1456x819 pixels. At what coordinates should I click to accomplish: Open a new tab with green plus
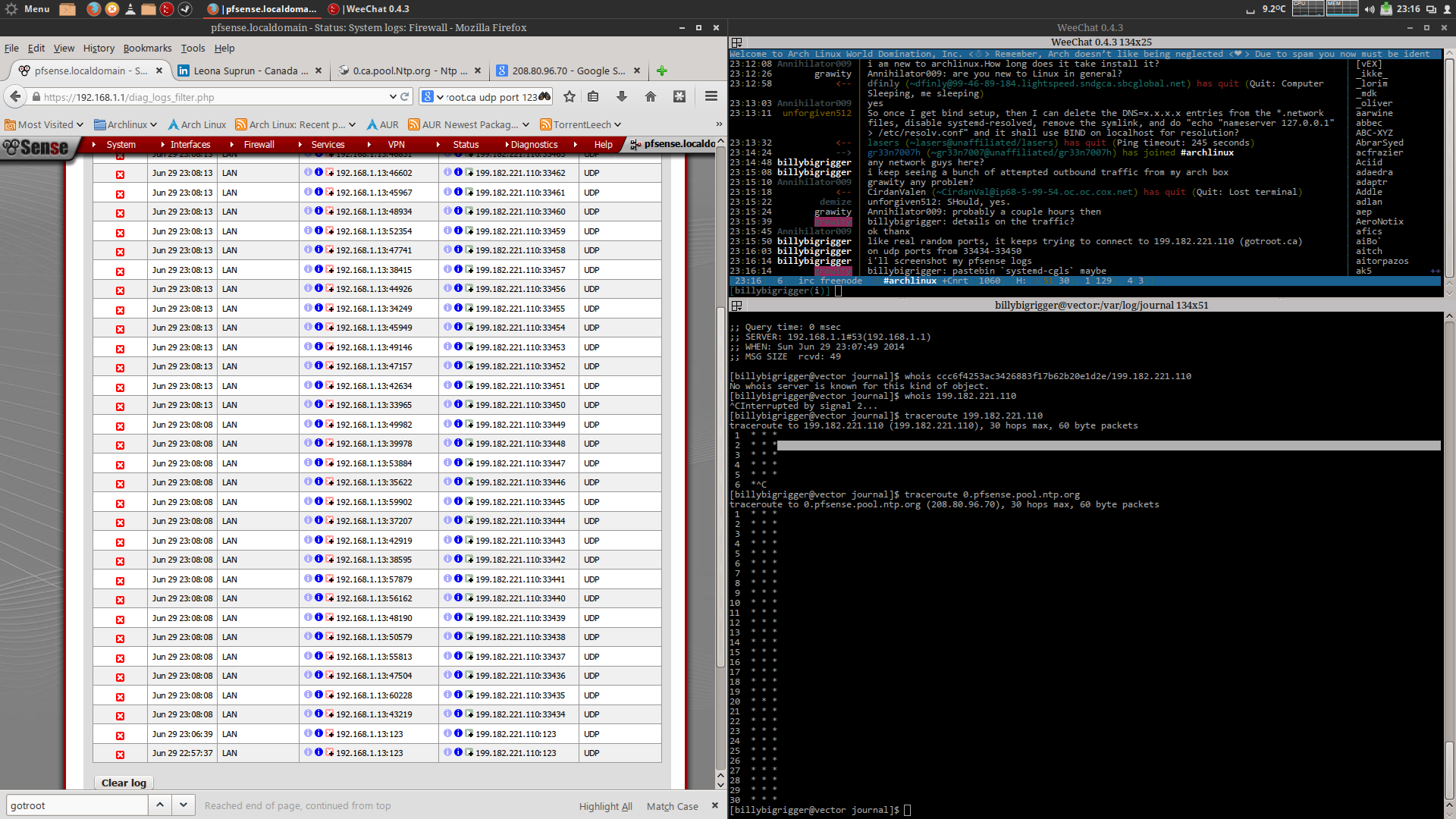click(x=662, y=71)
